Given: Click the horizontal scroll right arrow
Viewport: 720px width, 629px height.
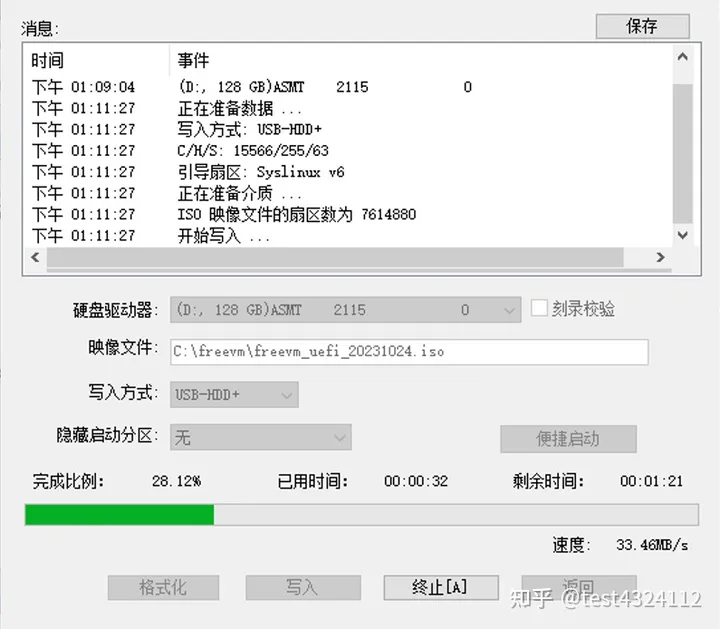Looking at the screenshot, I should coord(660,257).
